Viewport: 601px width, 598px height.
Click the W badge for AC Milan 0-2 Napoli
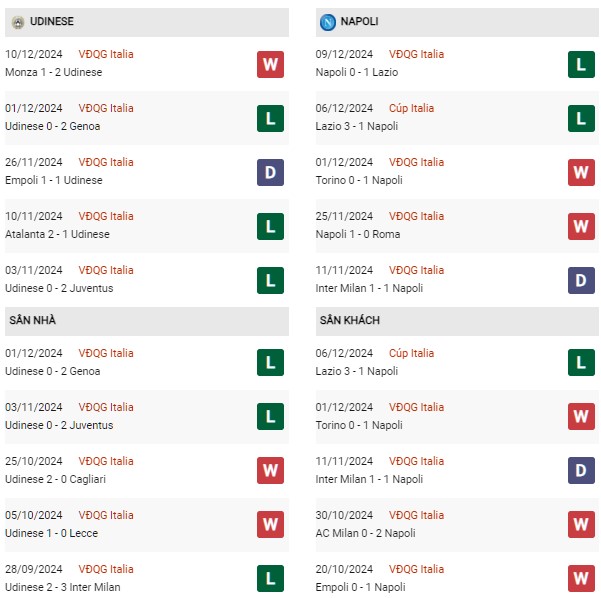(581, 524)
